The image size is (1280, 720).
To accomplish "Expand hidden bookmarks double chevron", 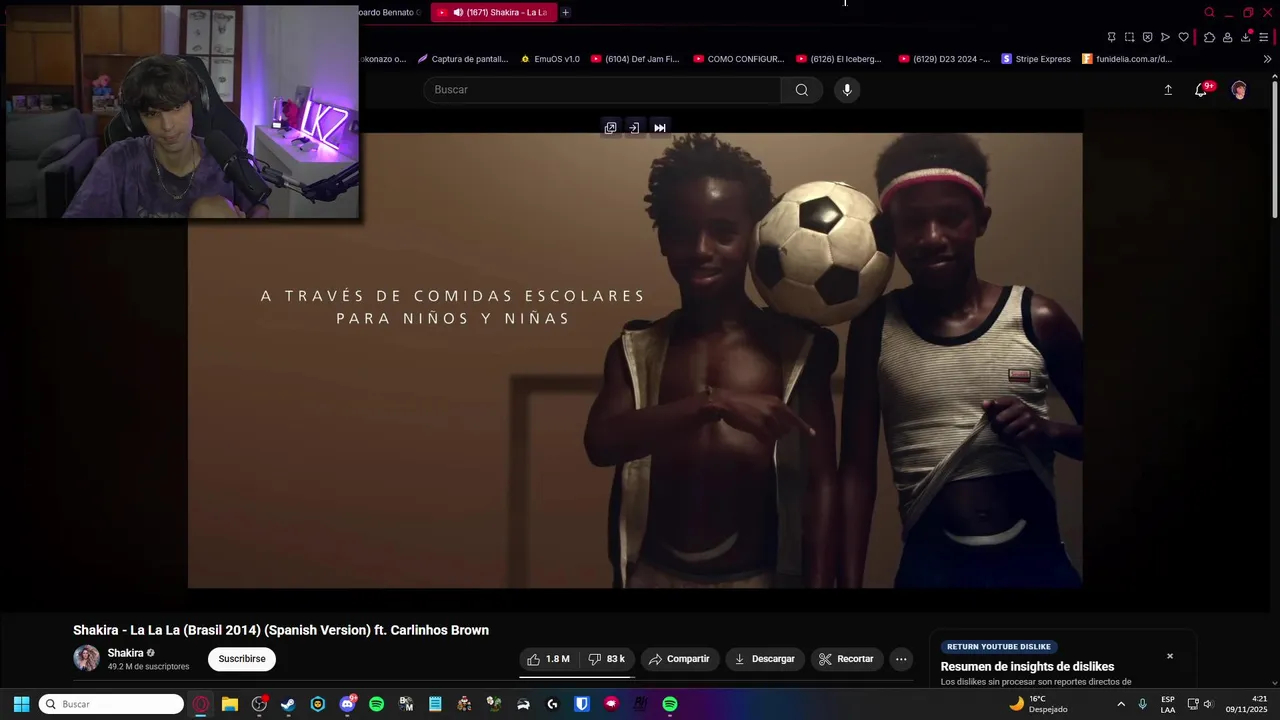I will (1268, 59).
